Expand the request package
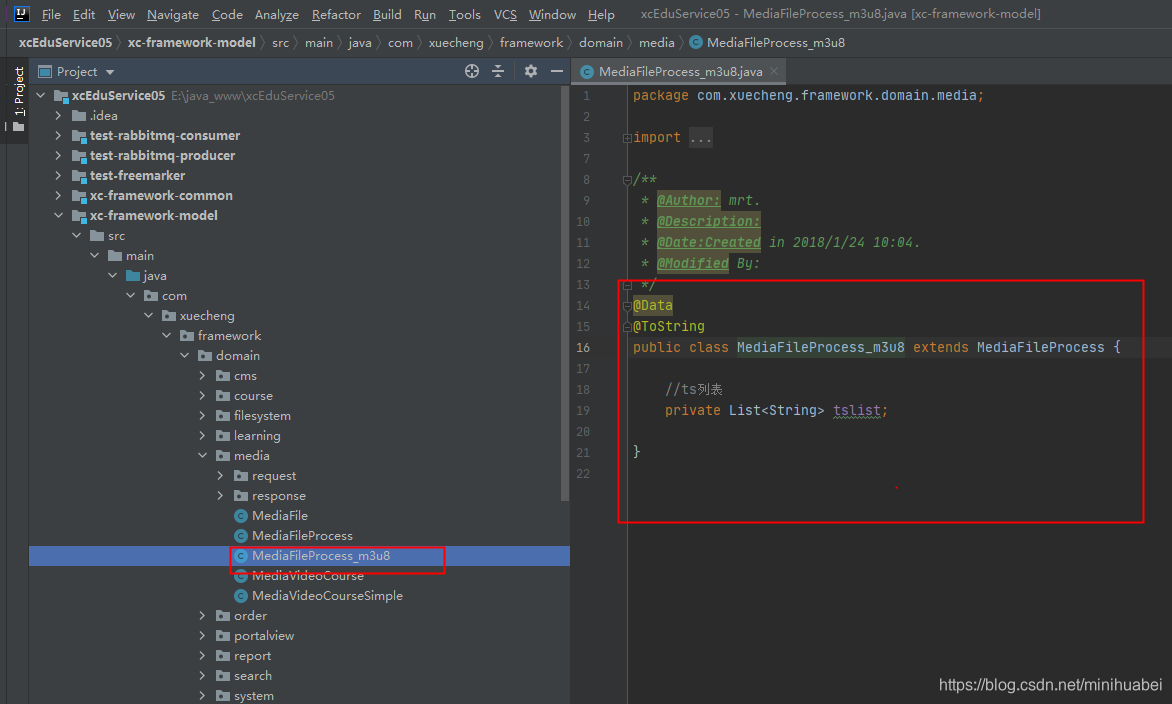Screen dimensions: 1172x704 pyautogui.click(x=220, y=475)
